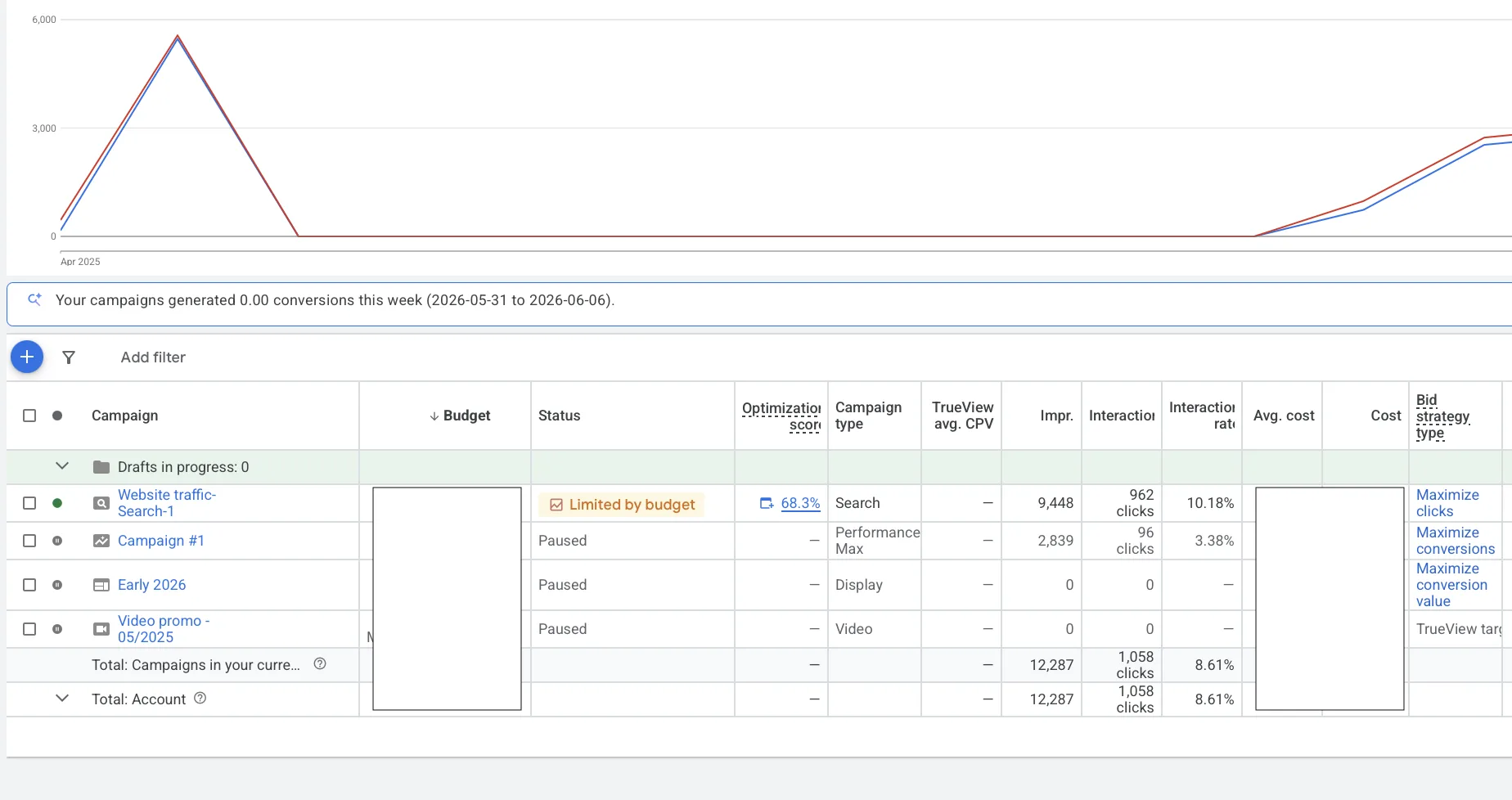Screen dimensions: 1512x800
Task: Click the Budget sort arrow icon
Action: [434, 416]
